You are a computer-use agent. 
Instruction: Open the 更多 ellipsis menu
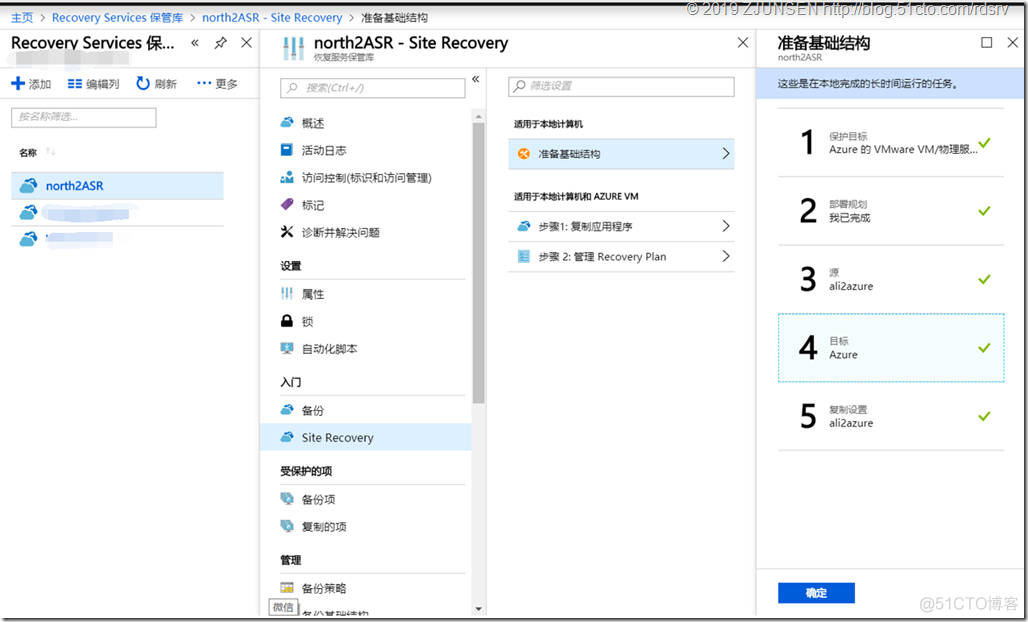pos(217,84)
